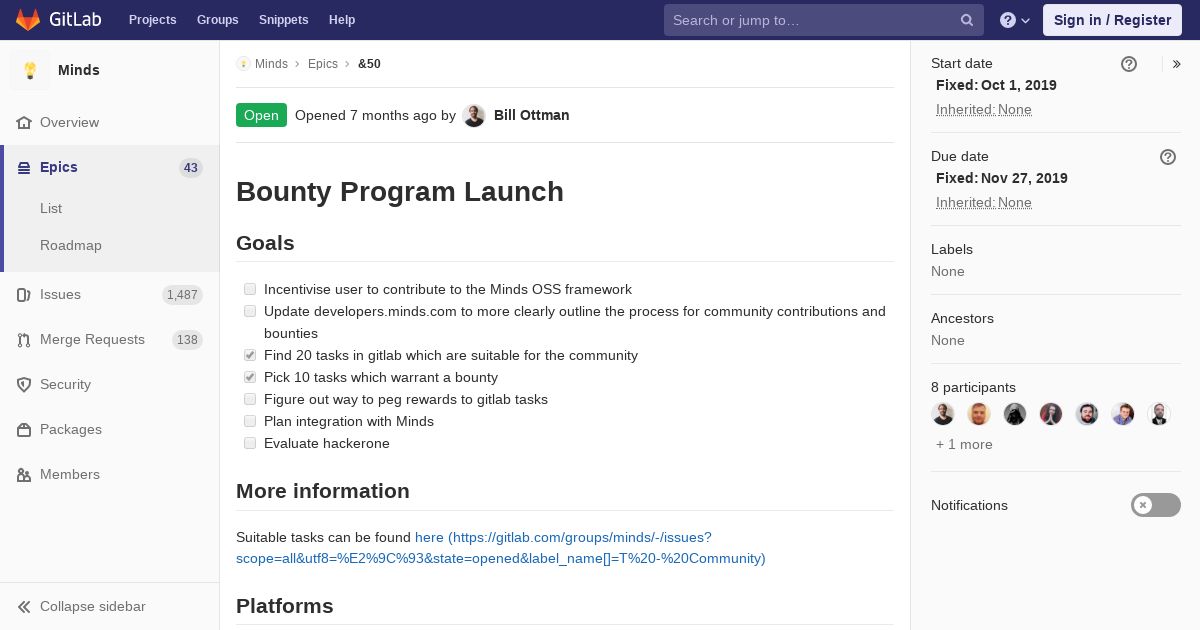Click the Security shield icon

coord(24,385)
